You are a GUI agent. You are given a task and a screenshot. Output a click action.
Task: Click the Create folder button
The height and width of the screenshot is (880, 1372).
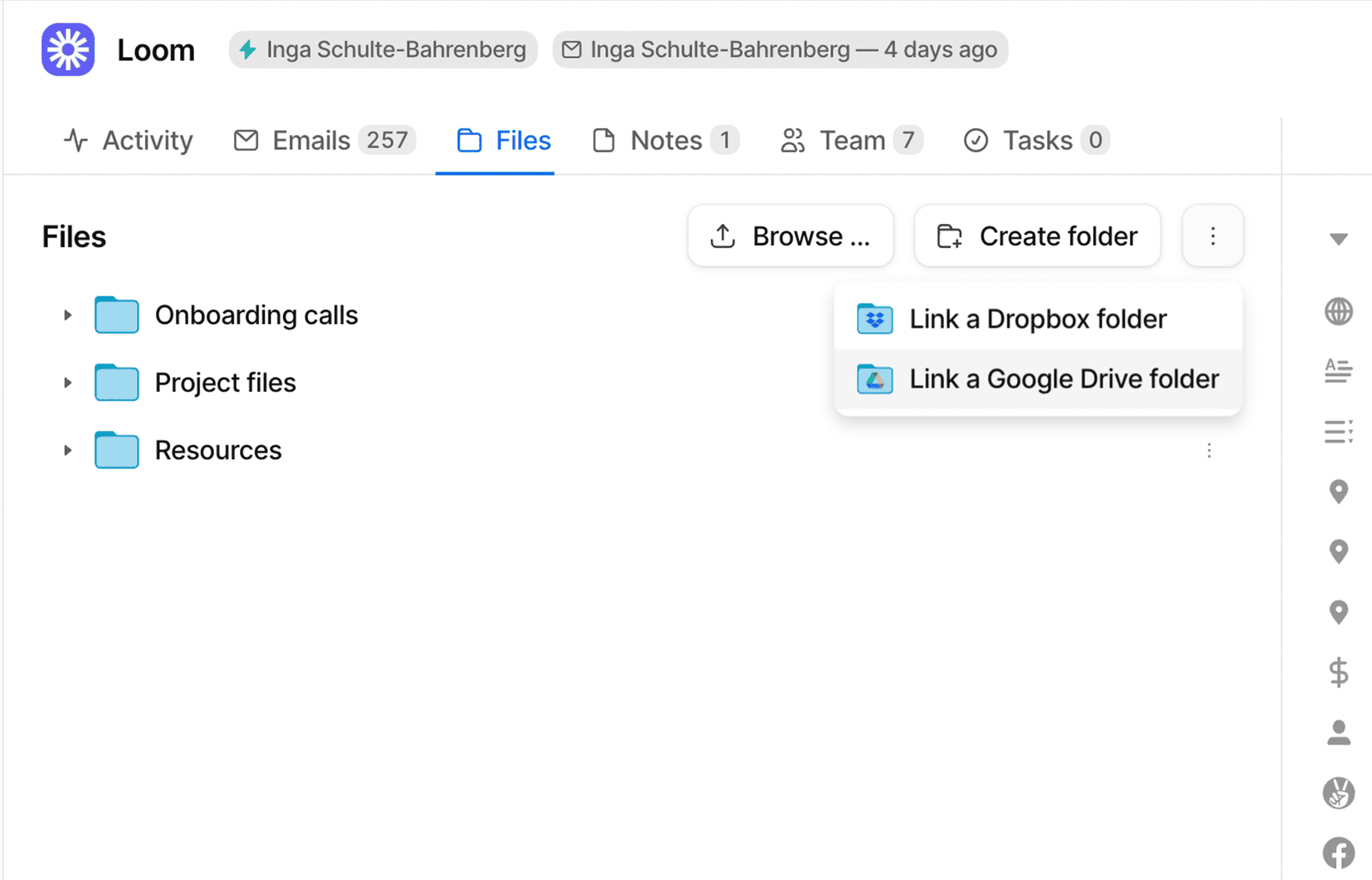click(x=1037, y=236)
